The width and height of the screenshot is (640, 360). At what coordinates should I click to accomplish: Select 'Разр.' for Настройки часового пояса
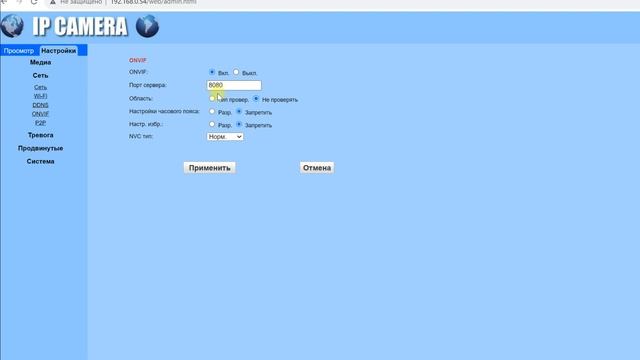pyautogui.click(x=212, y=111)
